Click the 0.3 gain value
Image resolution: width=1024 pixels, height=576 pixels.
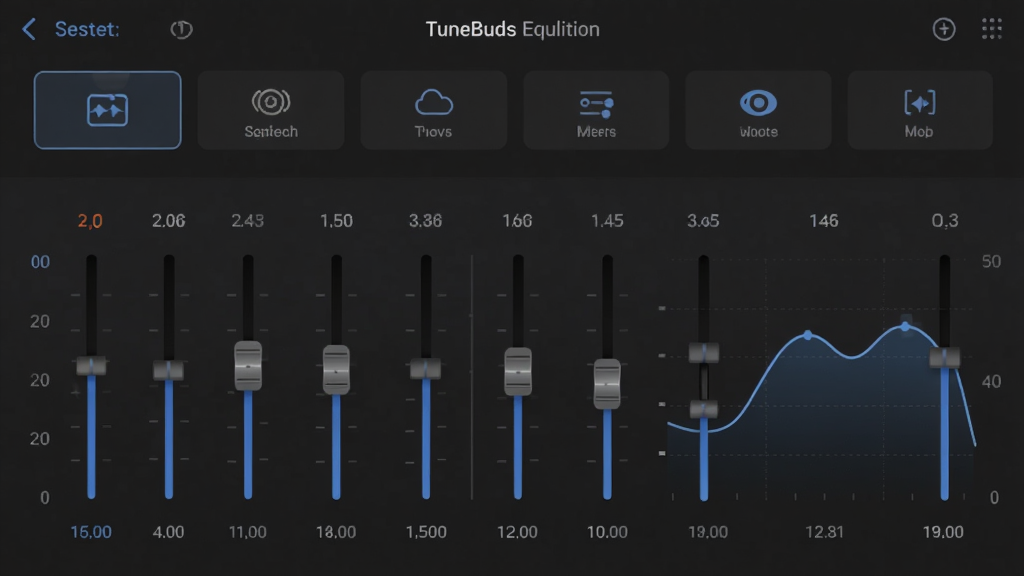click(x=945, y=221)
